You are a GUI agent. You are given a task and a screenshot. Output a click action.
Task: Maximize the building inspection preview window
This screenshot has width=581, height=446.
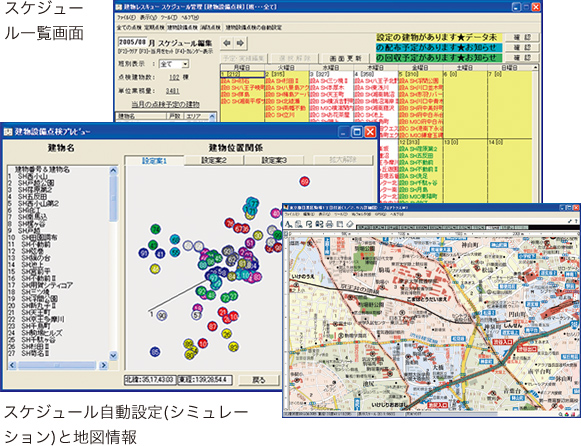(x=357, y=132)
